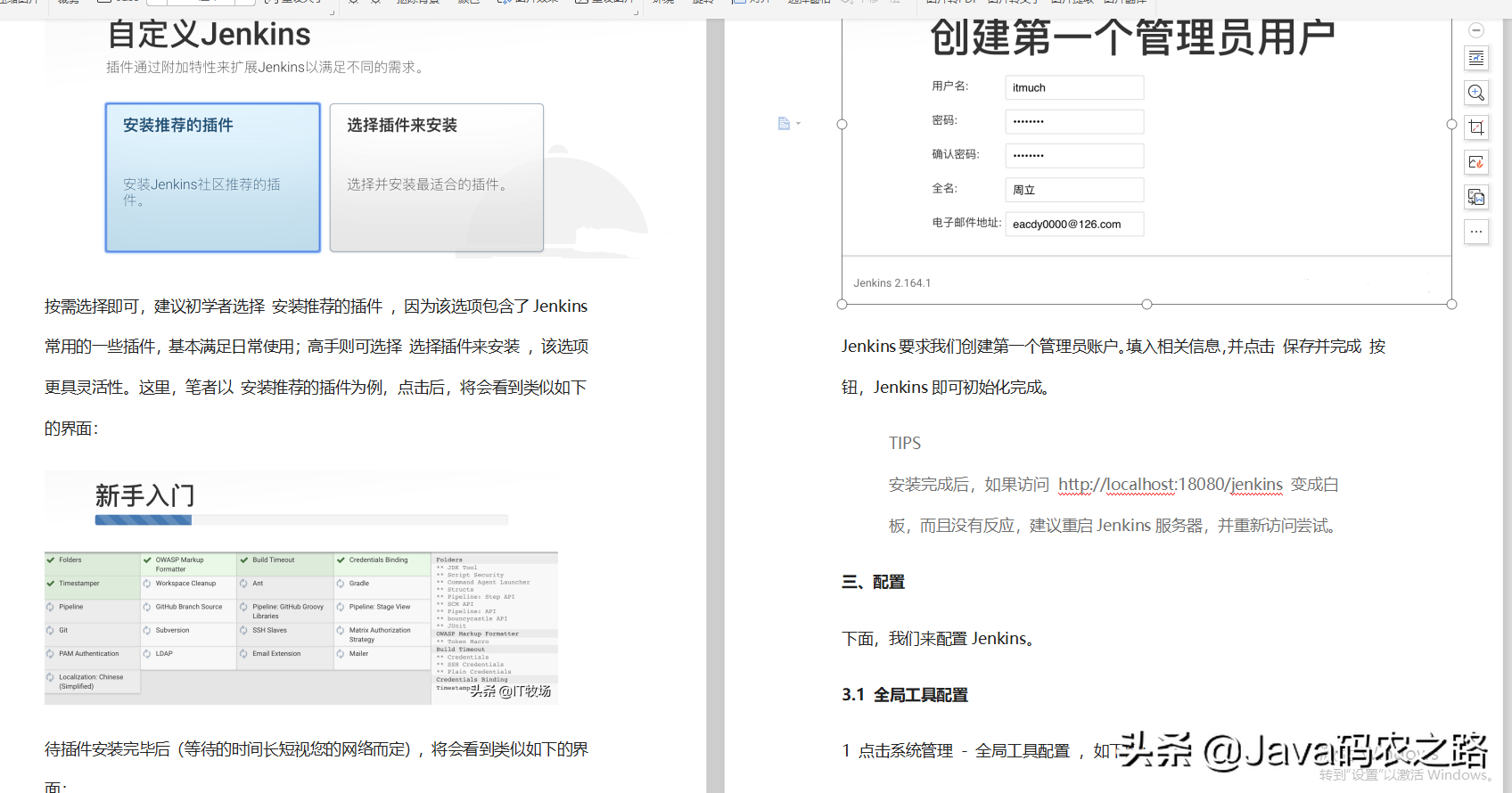Viewport: 1512px width, 793px height.
Task: Click the right-middle handle of selected image
Action: [1451, 125]
